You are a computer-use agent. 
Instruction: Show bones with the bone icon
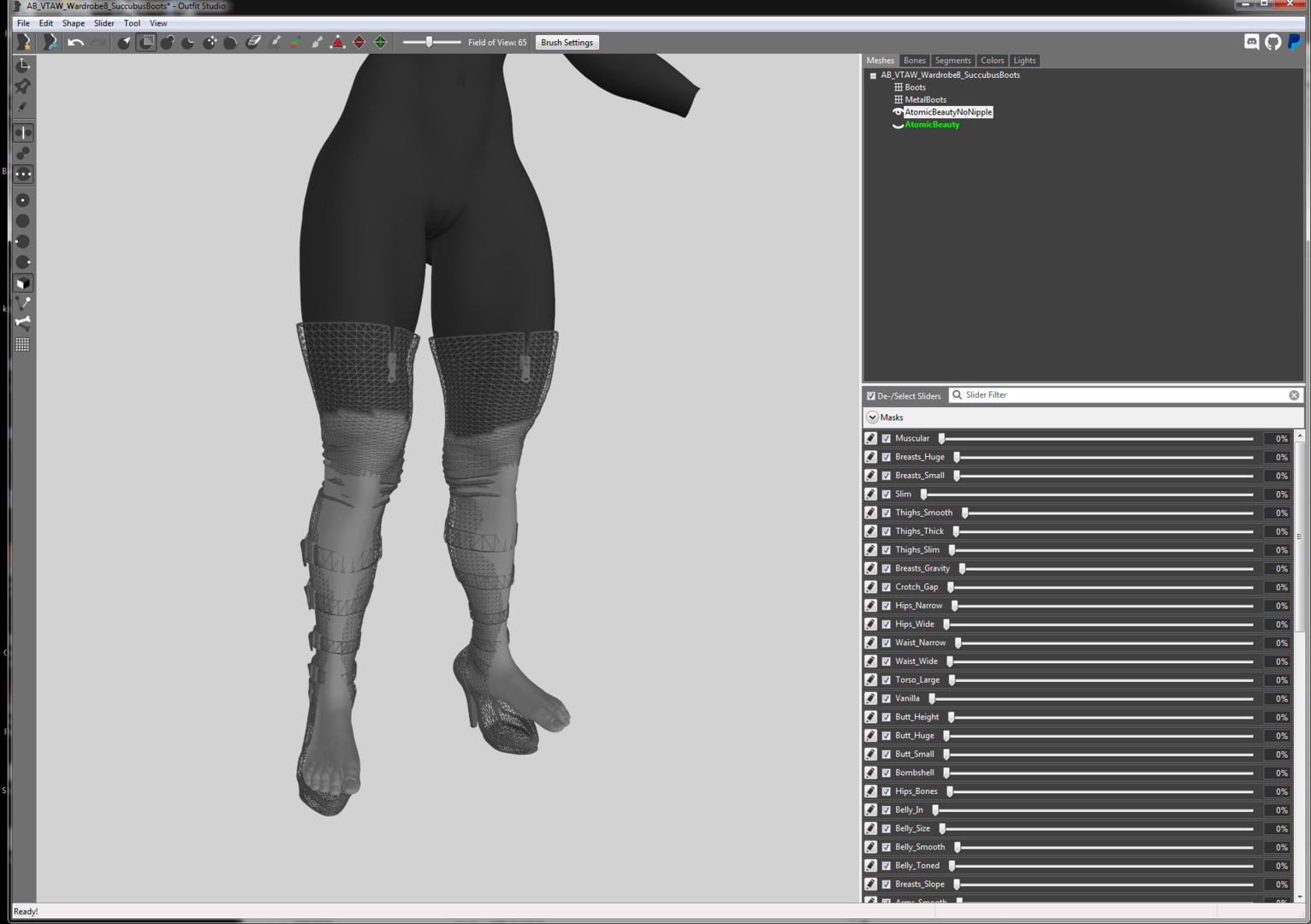(23, 323)
